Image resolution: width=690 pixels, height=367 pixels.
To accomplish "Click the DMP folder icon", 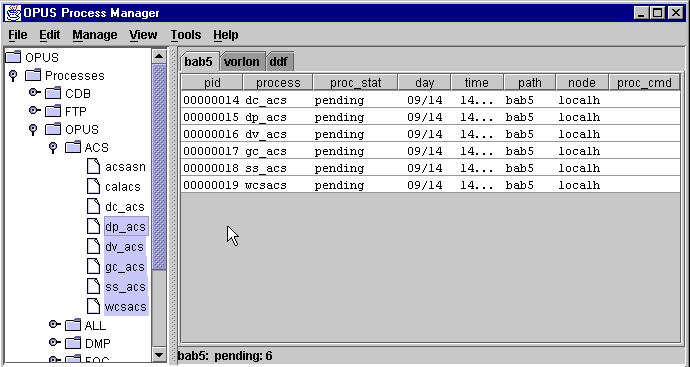I will pyautogui.click(x=73, y=343).
